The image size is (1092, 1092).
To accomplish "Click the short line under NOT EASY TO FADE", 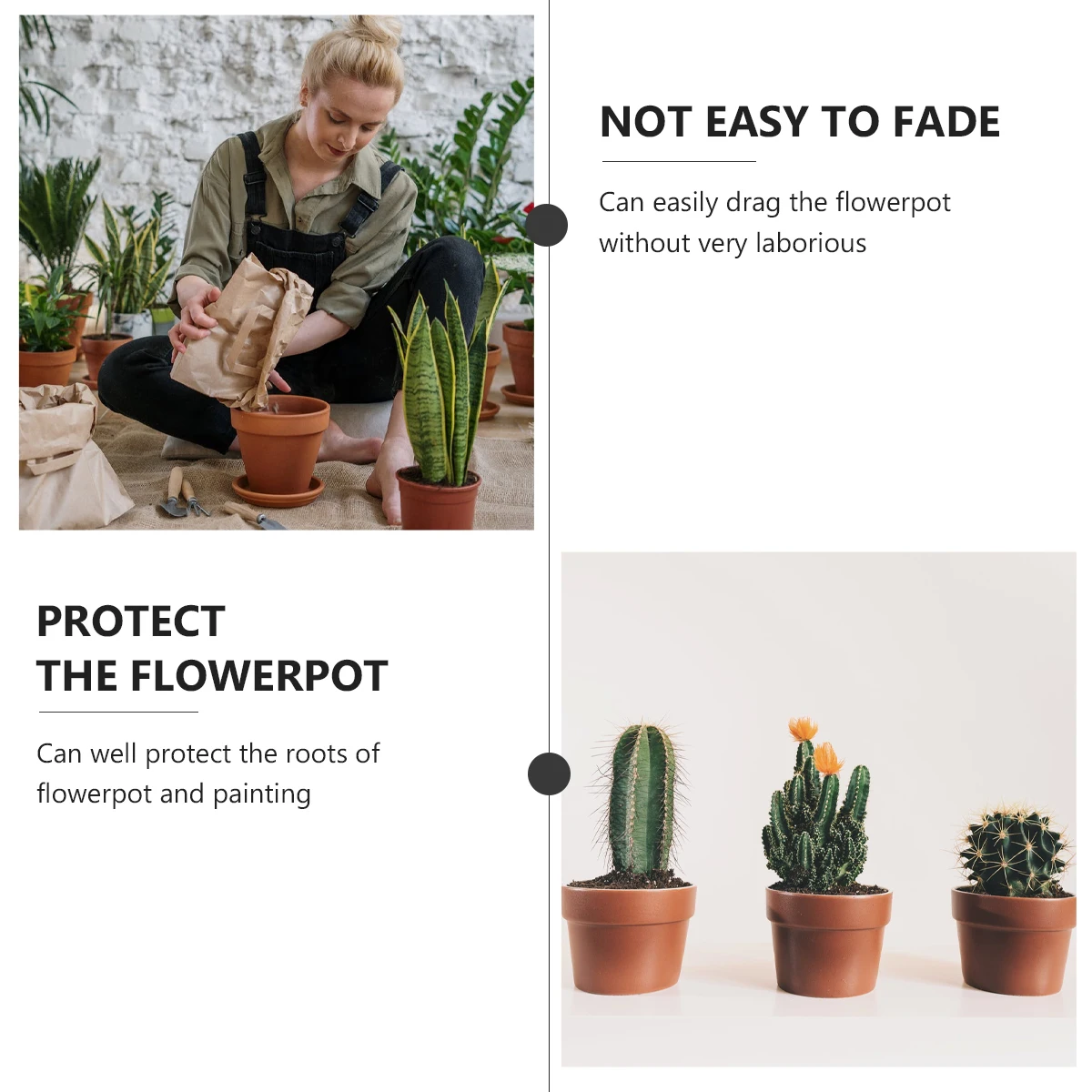I will tap(679, 161).
